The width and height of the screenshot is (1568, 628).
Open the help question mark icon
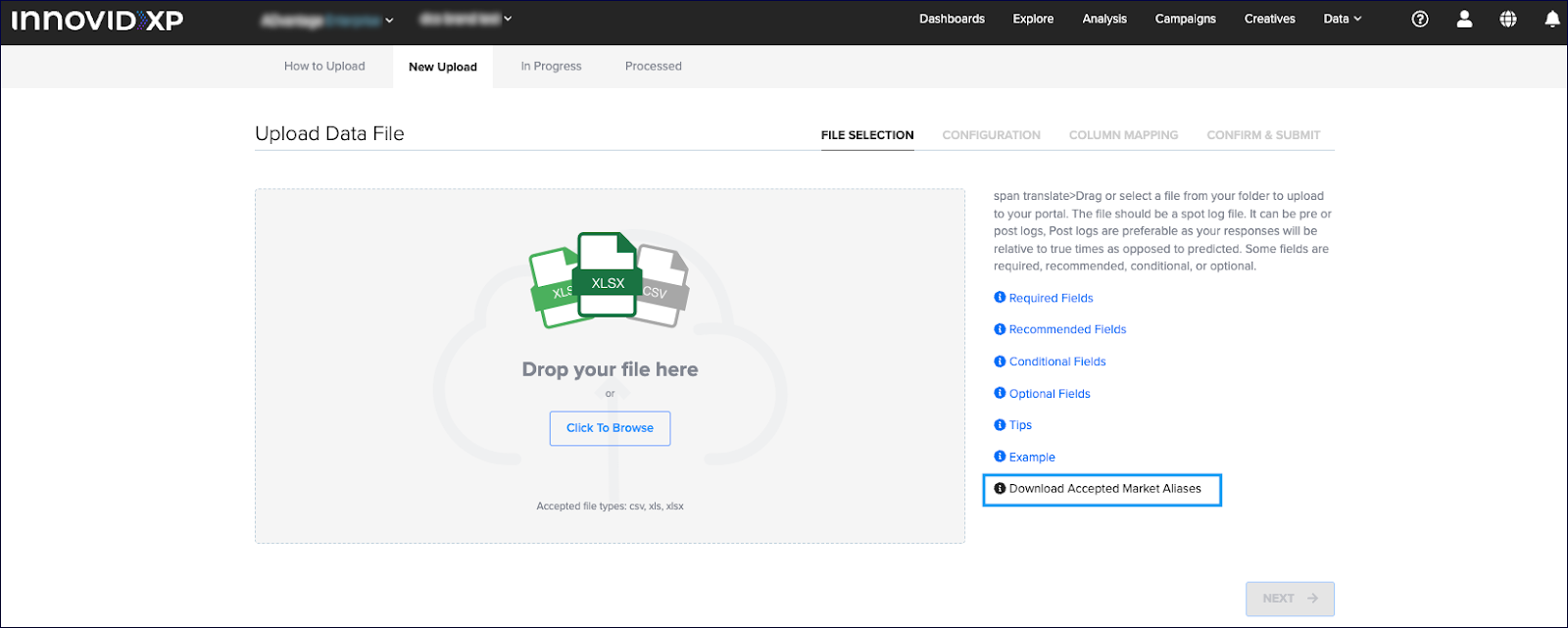click(x=1419, y=19)
